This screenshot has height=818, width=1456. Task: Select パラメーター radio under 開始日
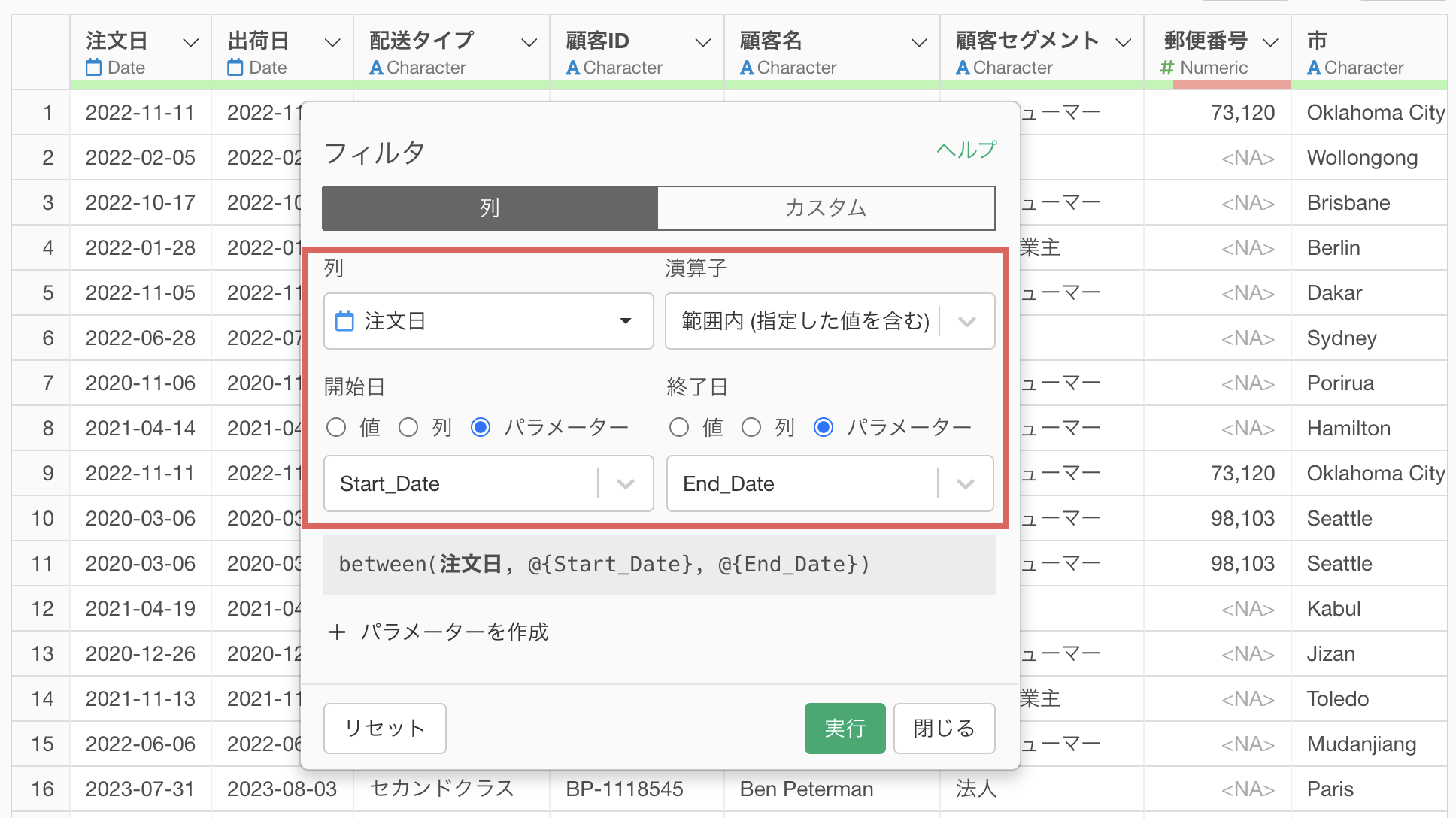(x=481, y=428)
